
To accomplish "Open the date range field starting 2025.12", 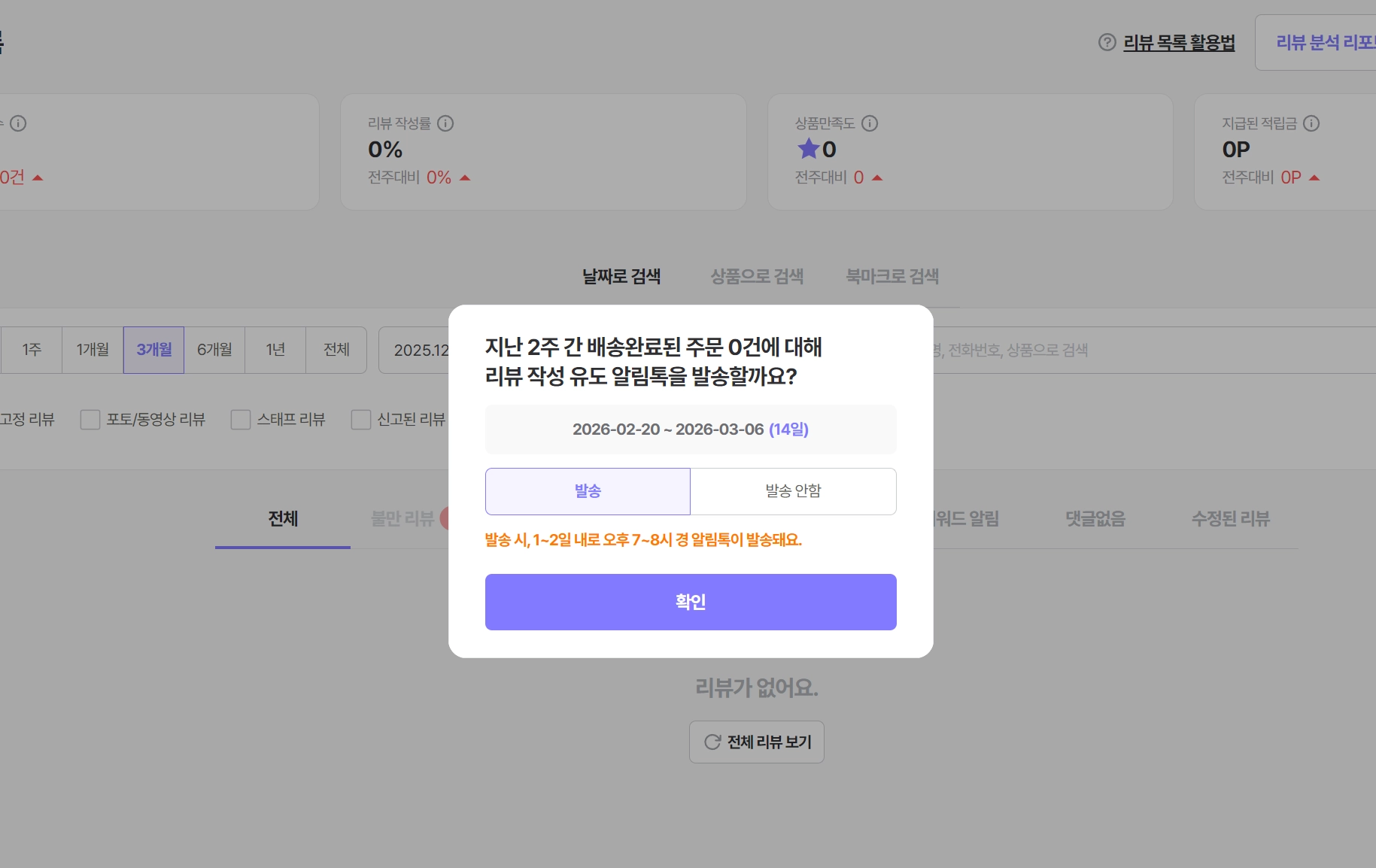I will pos(415,351).
